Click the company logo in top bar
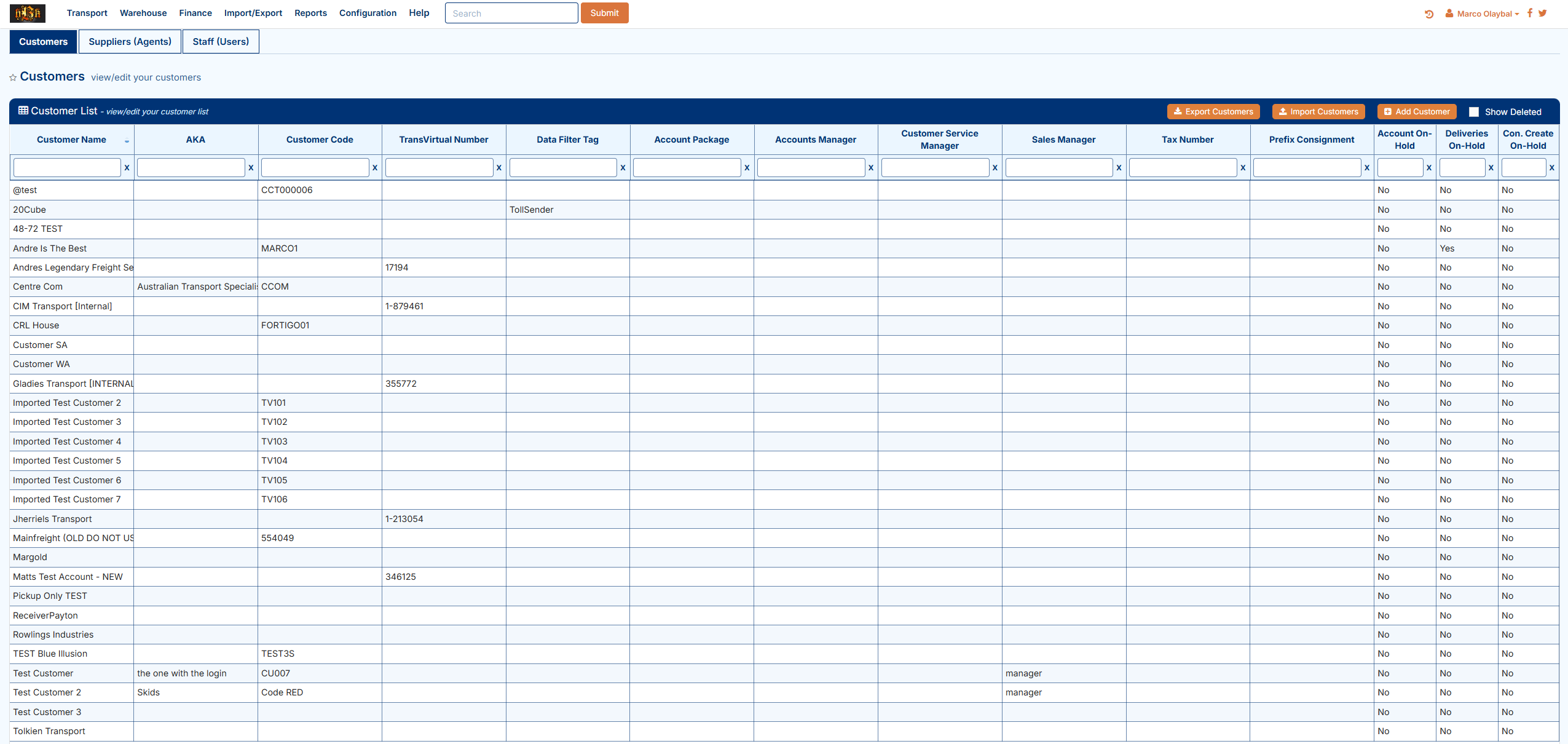The height and width of the screenshot is (744, 1568). [x=28, y=13]
